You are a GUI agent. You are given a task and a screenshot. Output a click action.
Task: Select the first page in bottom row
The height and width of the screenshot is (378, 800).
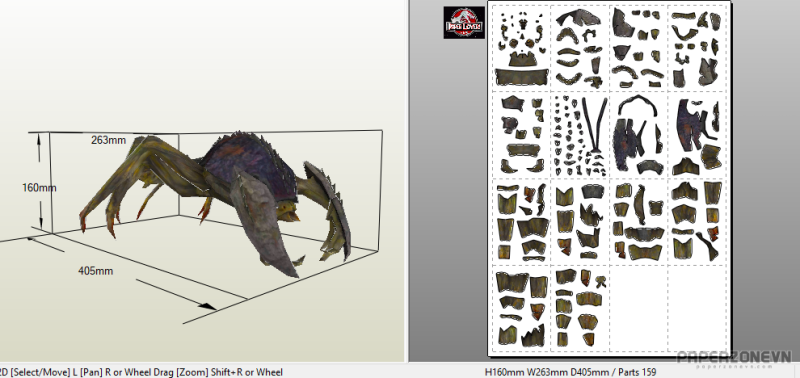tap(522, 308)
